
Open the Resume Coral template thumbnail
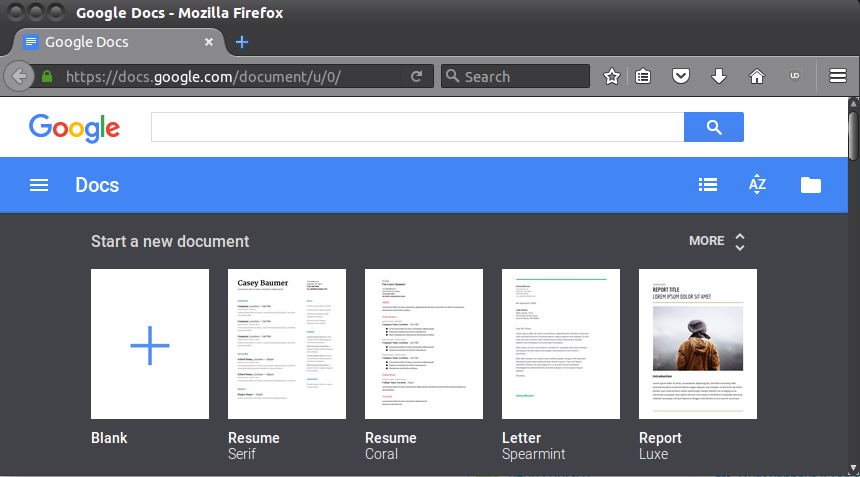tap(424, 344)
